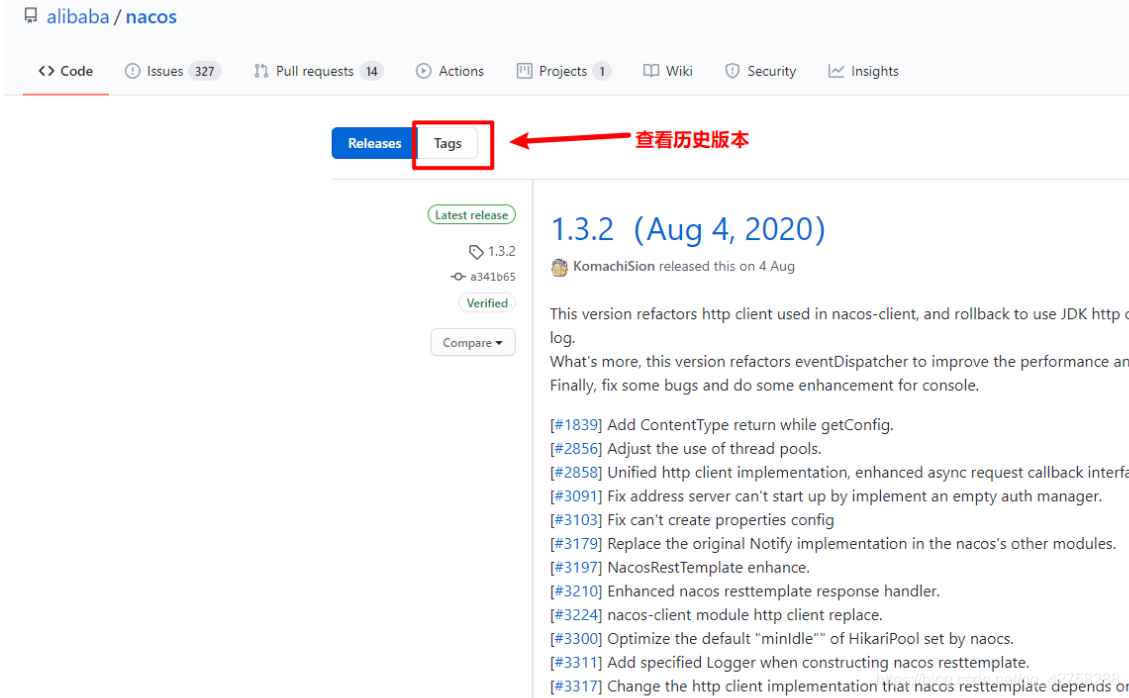The width and height of the screenshot is (1129, 698).
Task: Click text 'NacosRestTemplate enhance.'
Action: click(709, 568)
